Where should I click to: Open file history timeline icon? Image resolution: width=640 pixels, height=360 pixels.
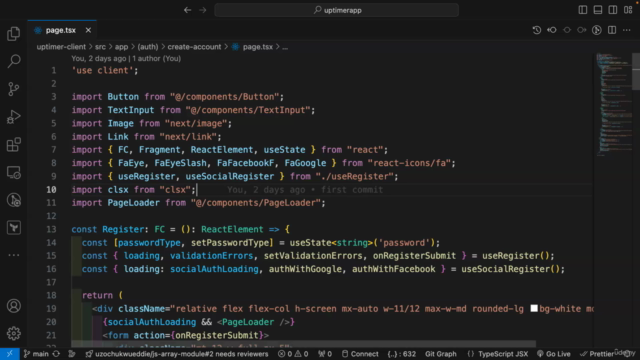[537, 30]
